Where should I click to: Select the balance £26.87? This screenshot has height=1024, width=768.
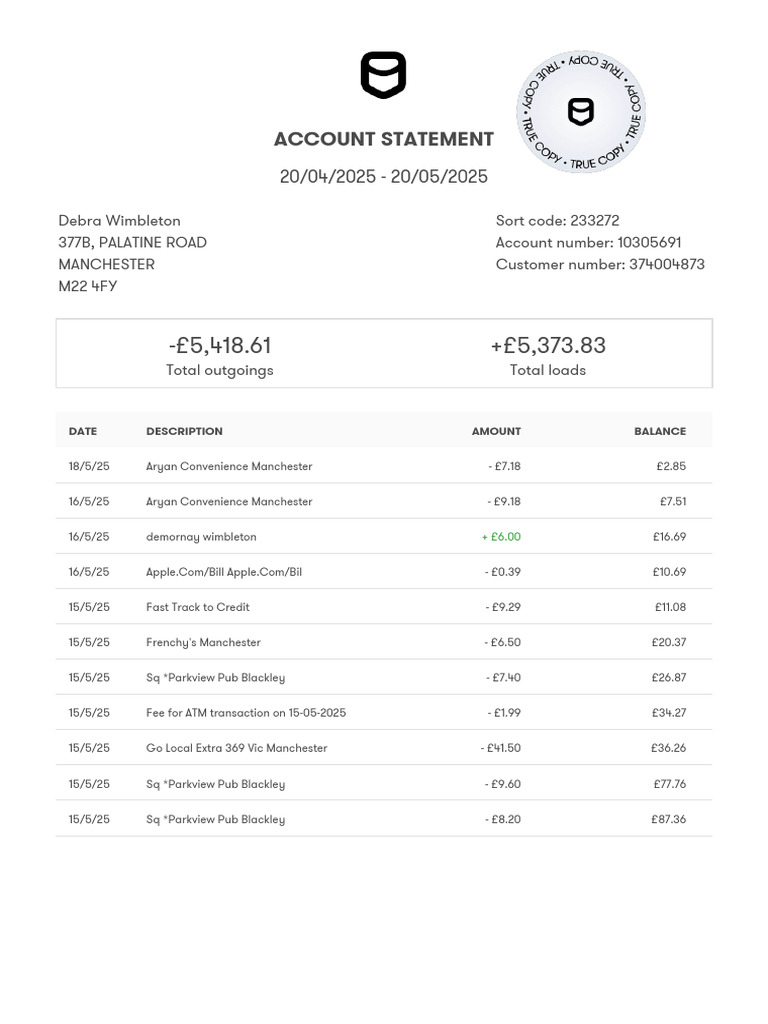[669, 678]
